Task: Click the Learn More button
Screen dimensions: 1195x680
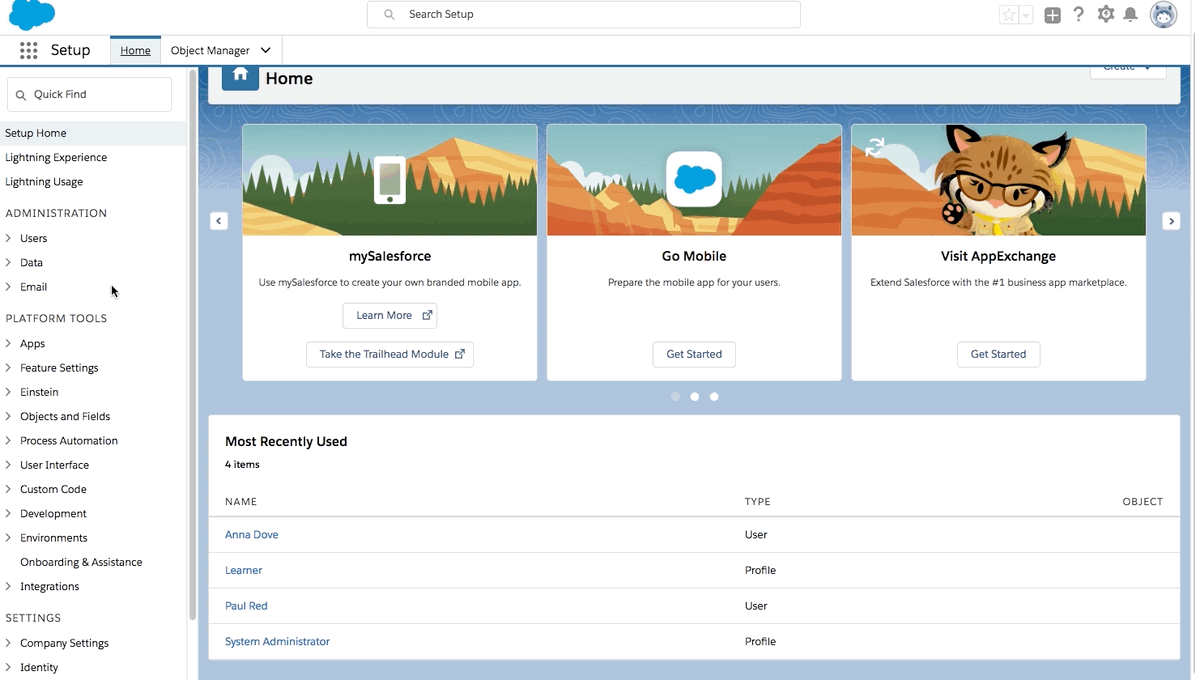Action: pos(389,316)
